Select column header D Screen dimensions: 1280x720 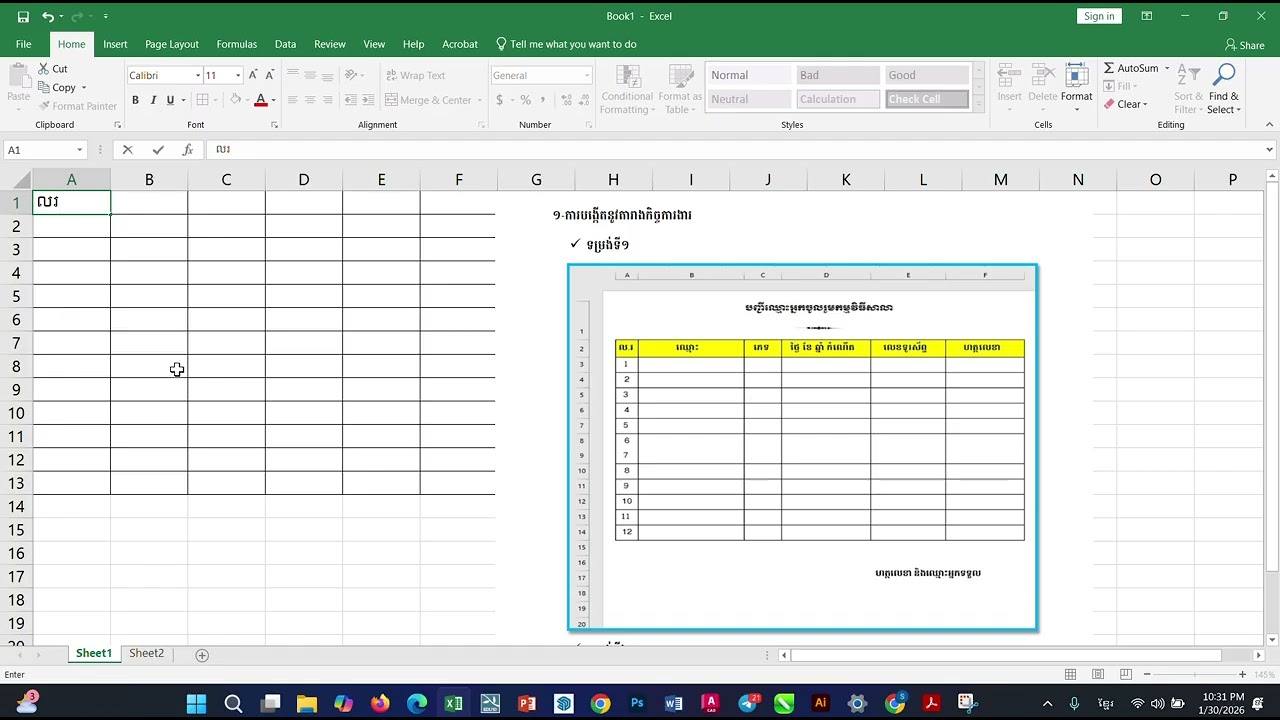pyautogui.click(x=304, y=180)
